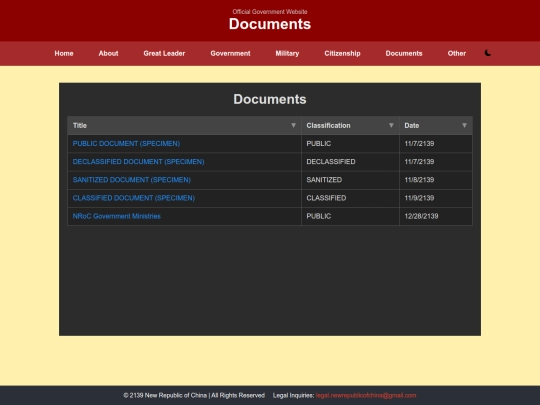This screenshot has width=540, height=405.
Task: Sort by Title column arrow
Action: (x=293, y=125)
